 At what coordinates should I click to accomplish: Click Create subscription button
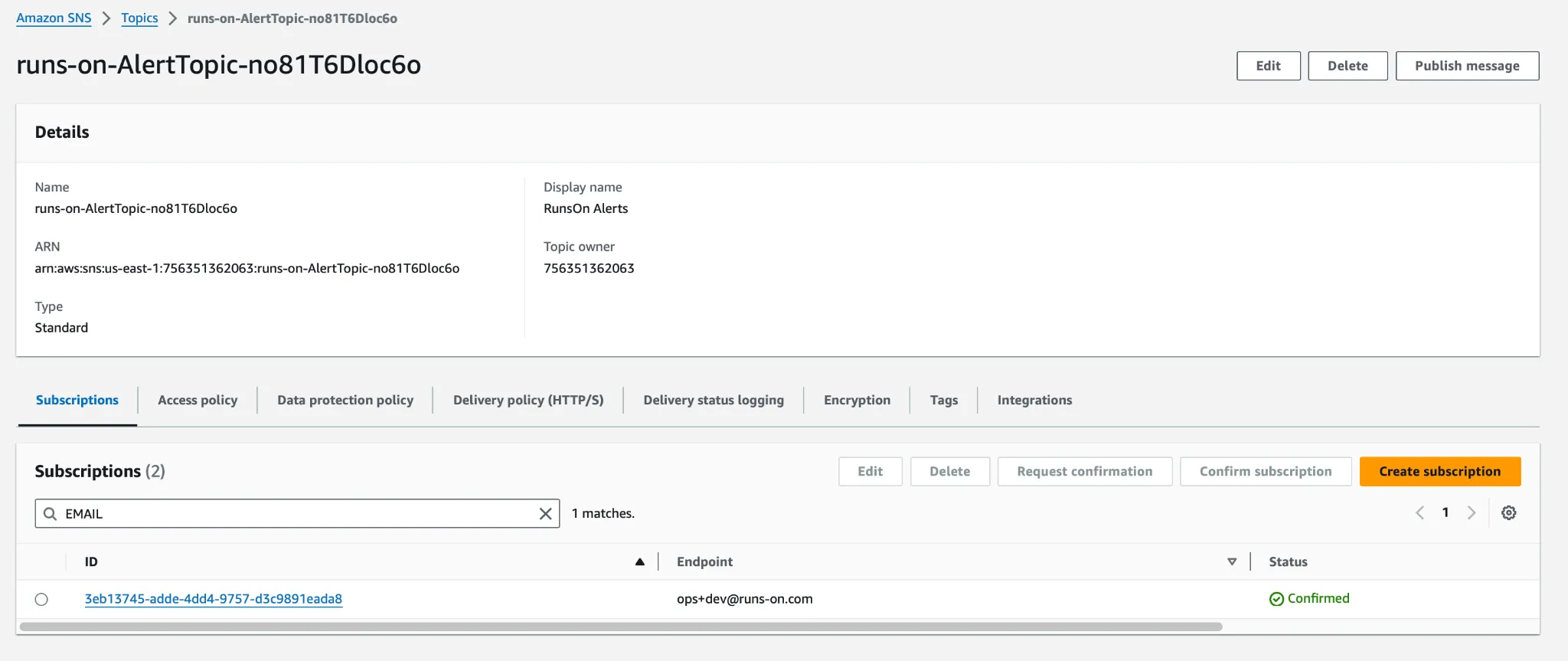[1439, 472]
